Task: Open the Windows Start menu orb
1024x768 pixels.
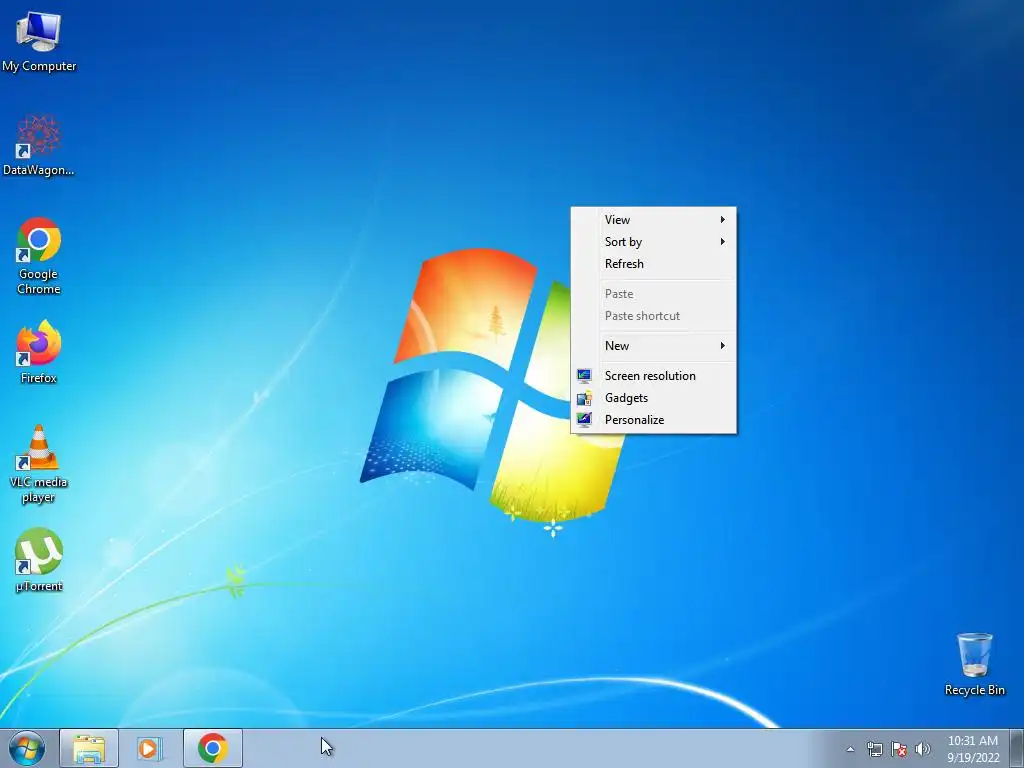Action: click(27, 748)
